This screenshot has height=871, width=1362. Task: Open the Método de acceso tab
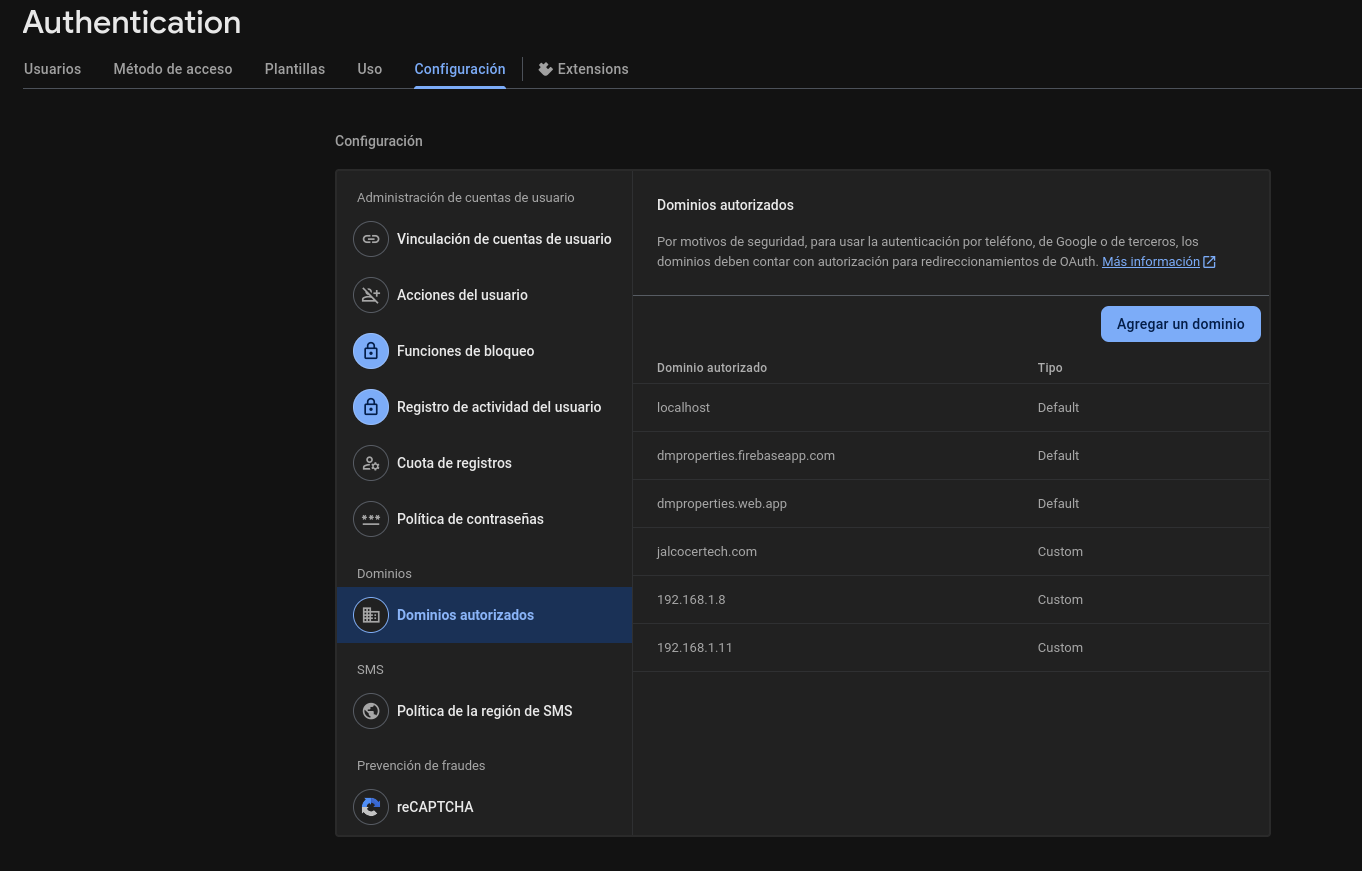pyautogui.click(x=173, y=69)
